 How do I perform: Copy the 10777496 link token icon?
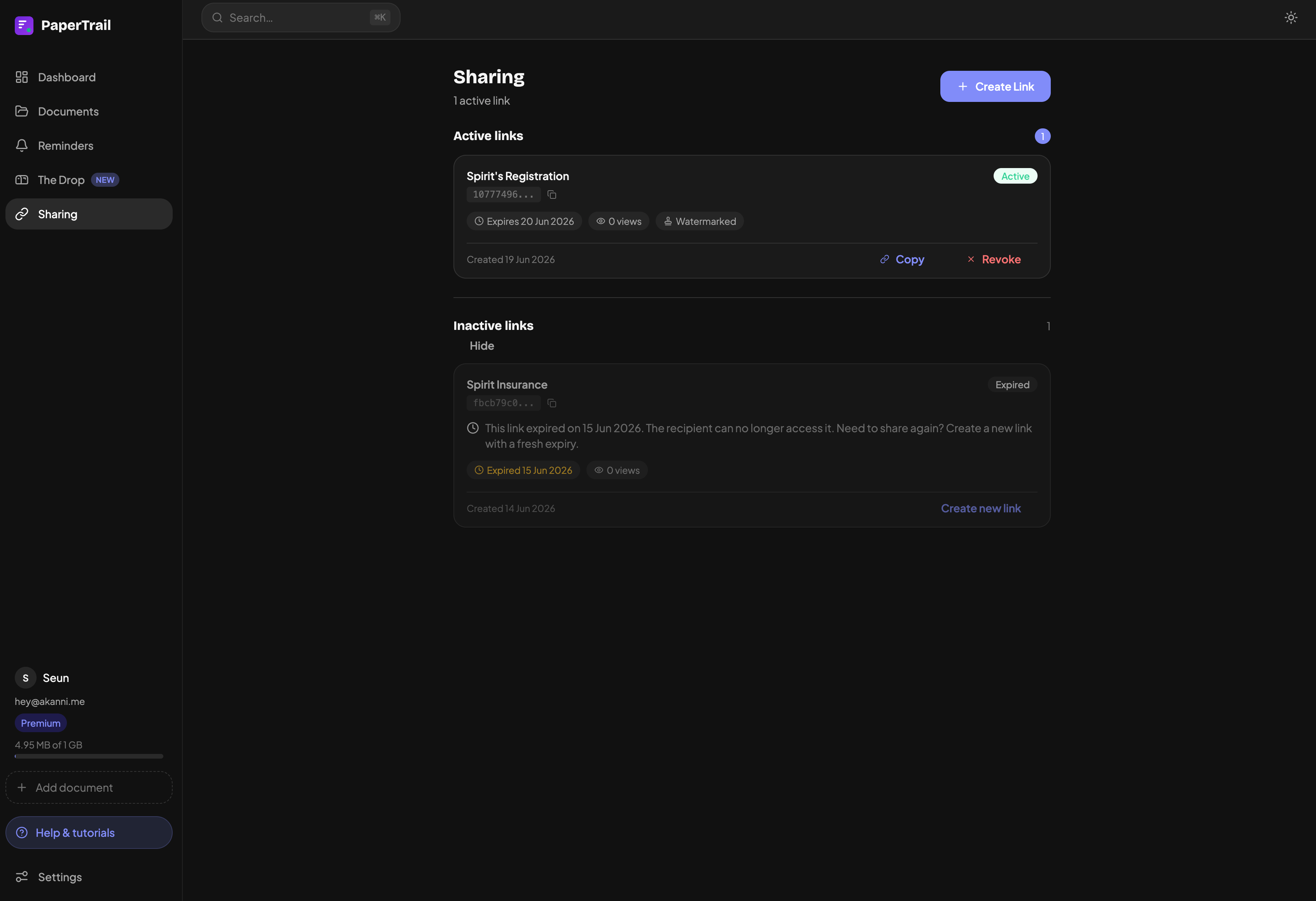pos(551,195)
